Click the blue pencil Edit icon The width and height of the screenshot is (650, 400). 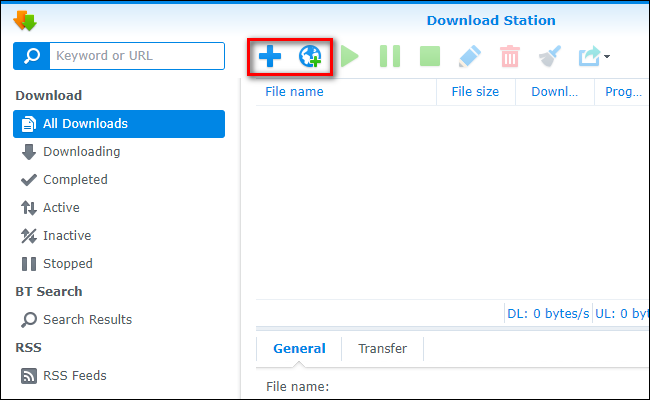tap(469, 56)
